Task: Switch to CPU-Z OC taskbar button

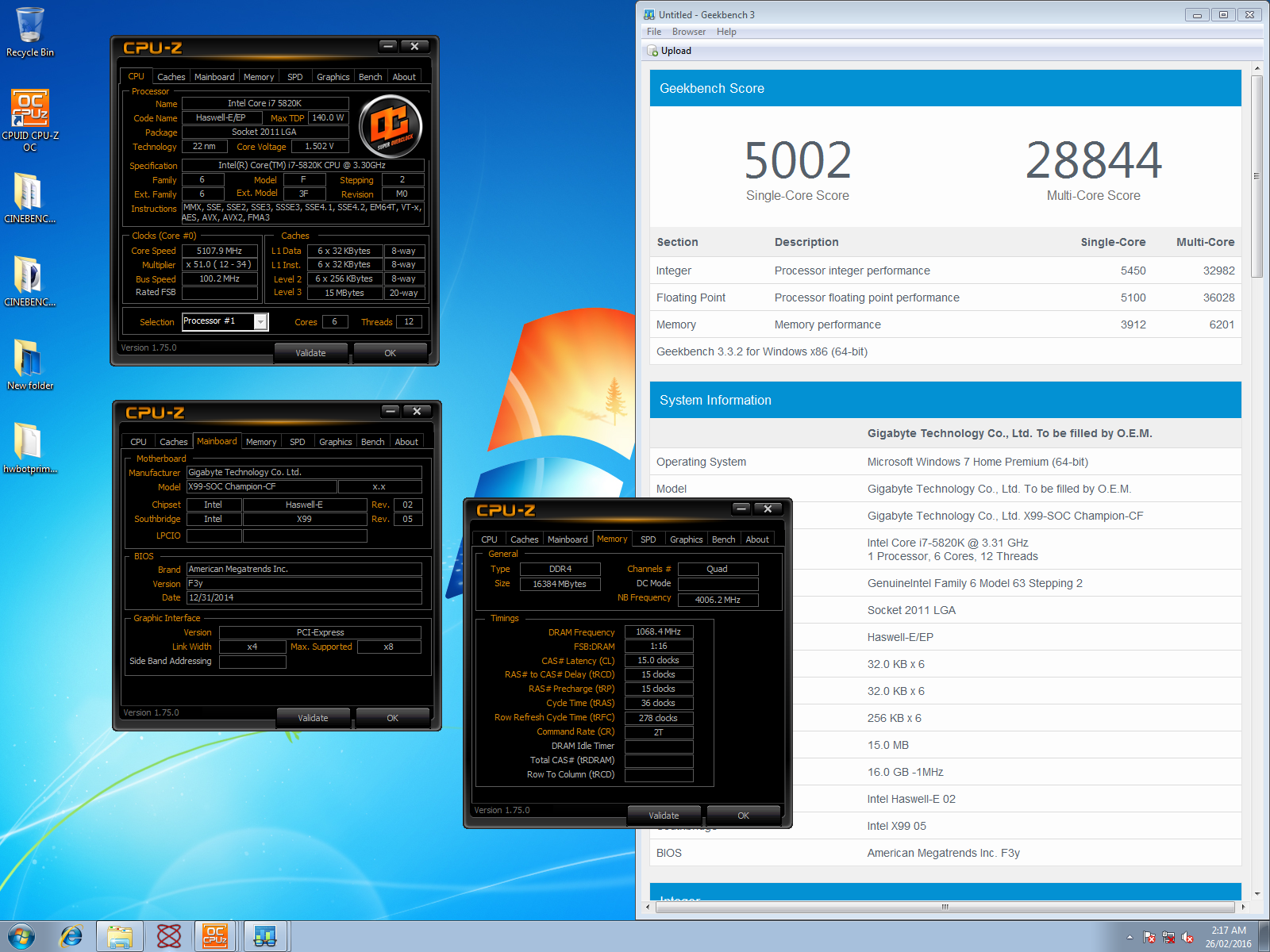Action: pyautogui.click(x=216, y=936)
